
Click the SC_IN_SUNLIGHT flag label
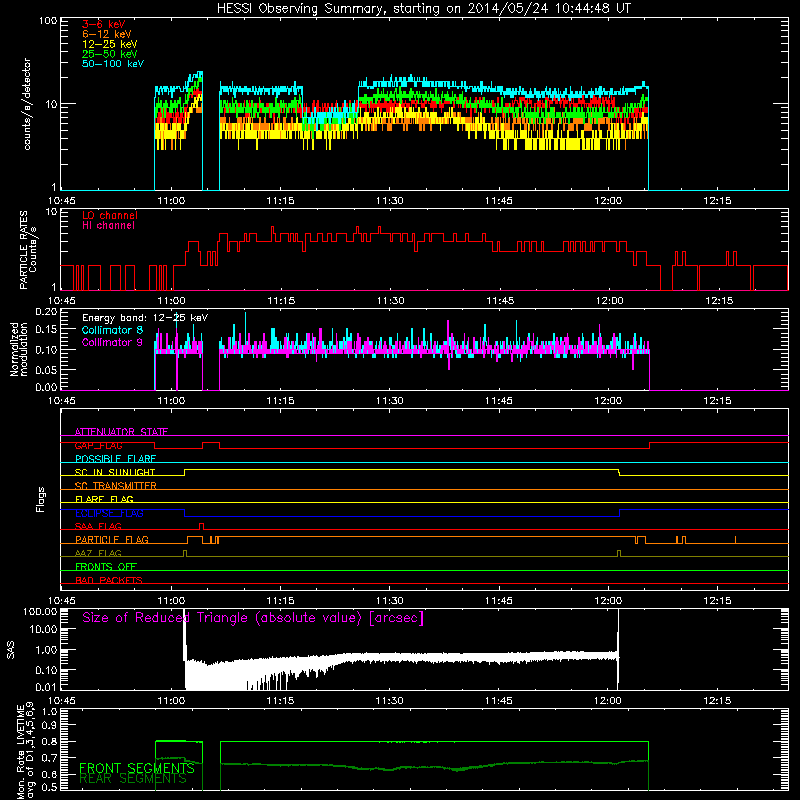[115, 472]
